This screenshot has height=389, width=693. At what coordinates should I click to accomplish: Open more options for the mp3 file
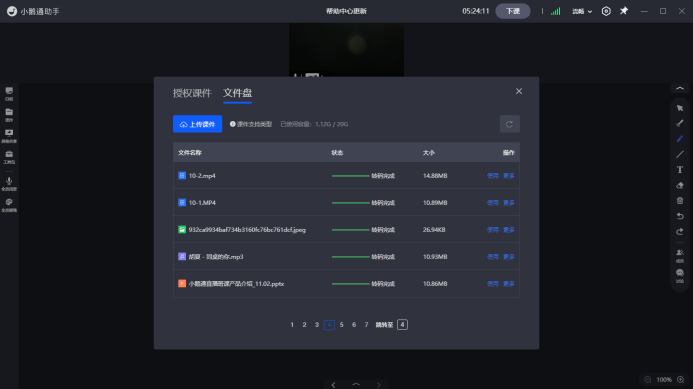click(509, 257)
